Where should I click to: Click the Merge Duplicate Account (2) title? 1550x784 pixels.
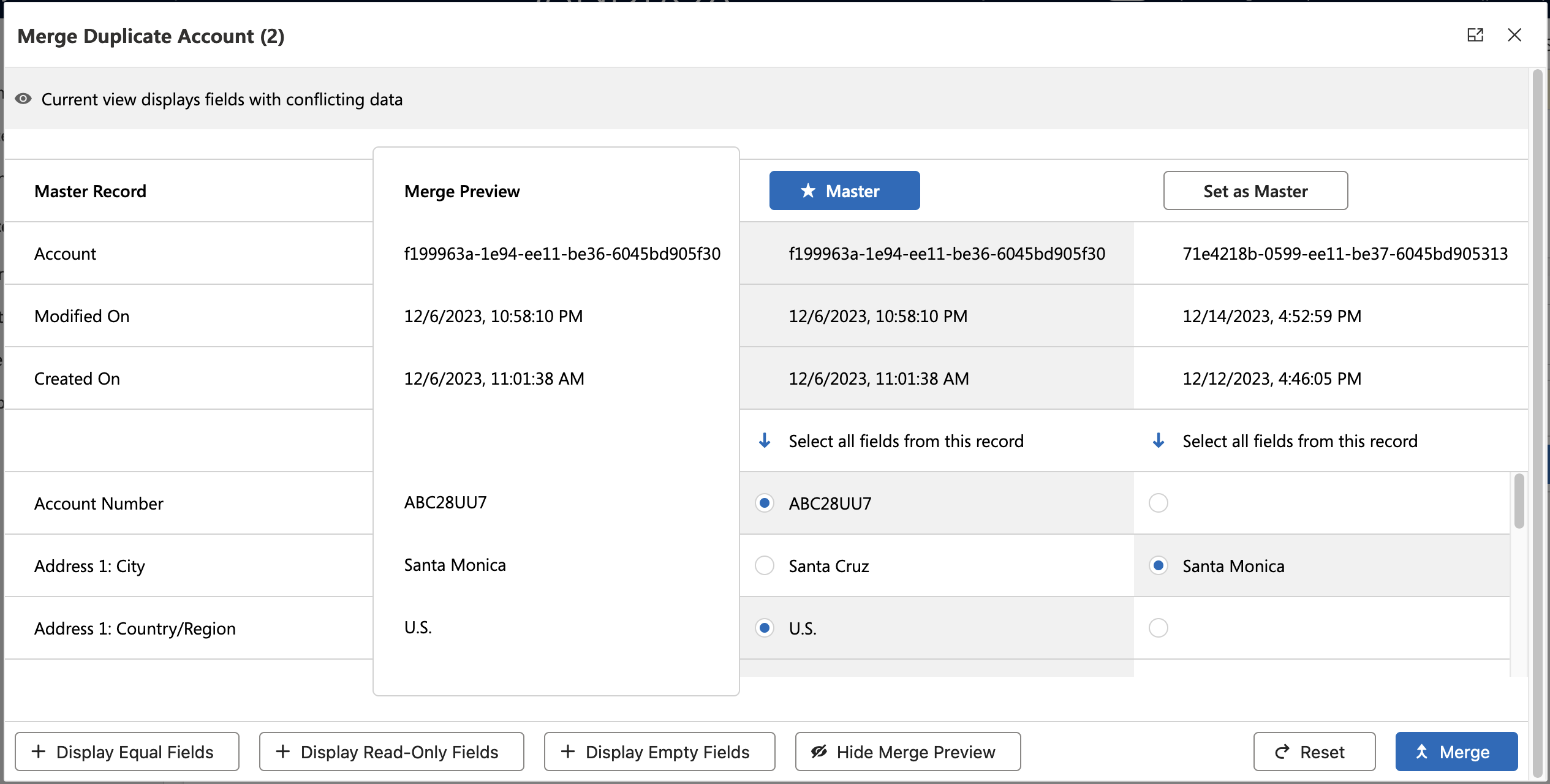click(x=151, y=36)
